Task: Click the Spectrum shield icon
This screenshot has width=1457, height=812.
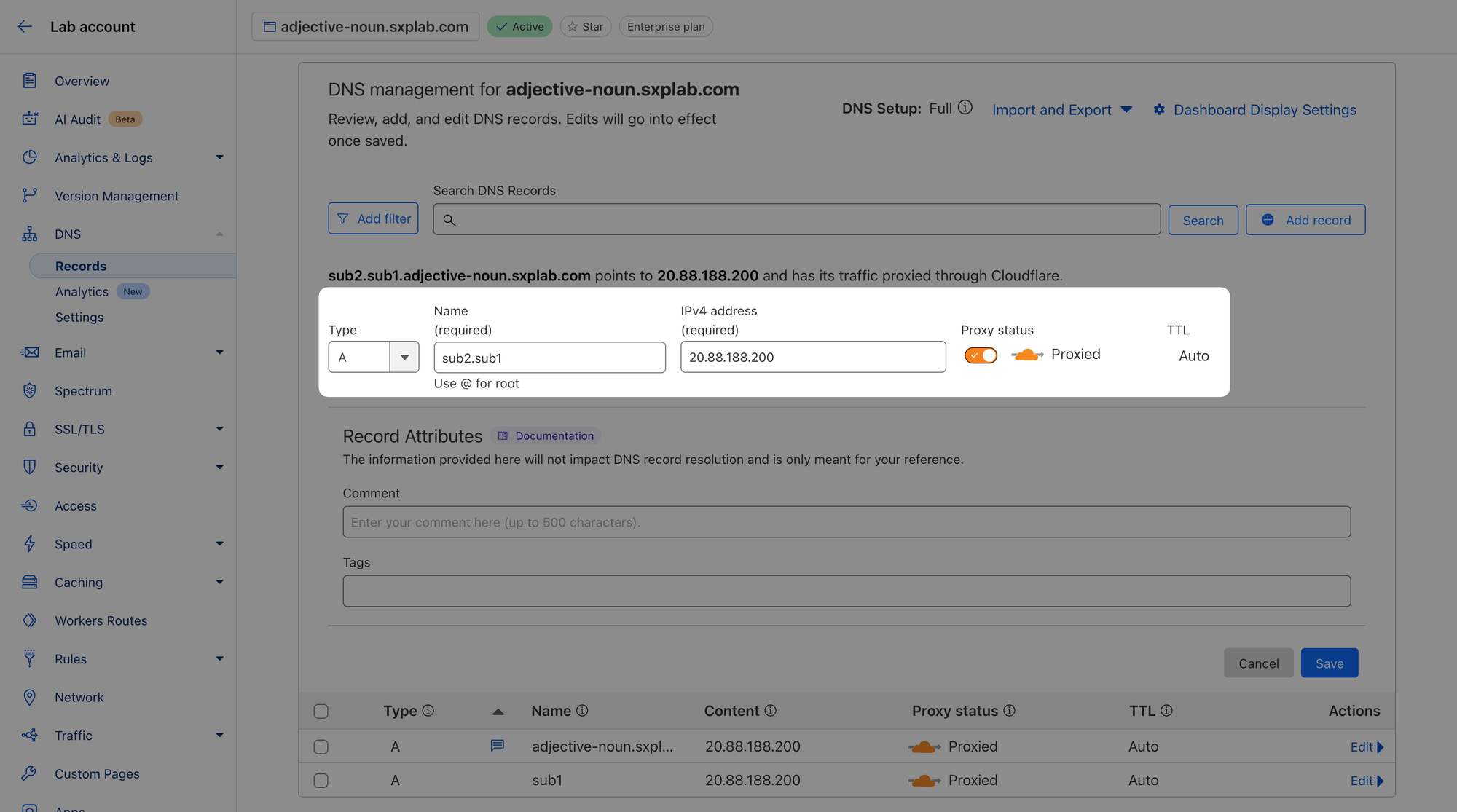Action: click(x=29, y=391)
